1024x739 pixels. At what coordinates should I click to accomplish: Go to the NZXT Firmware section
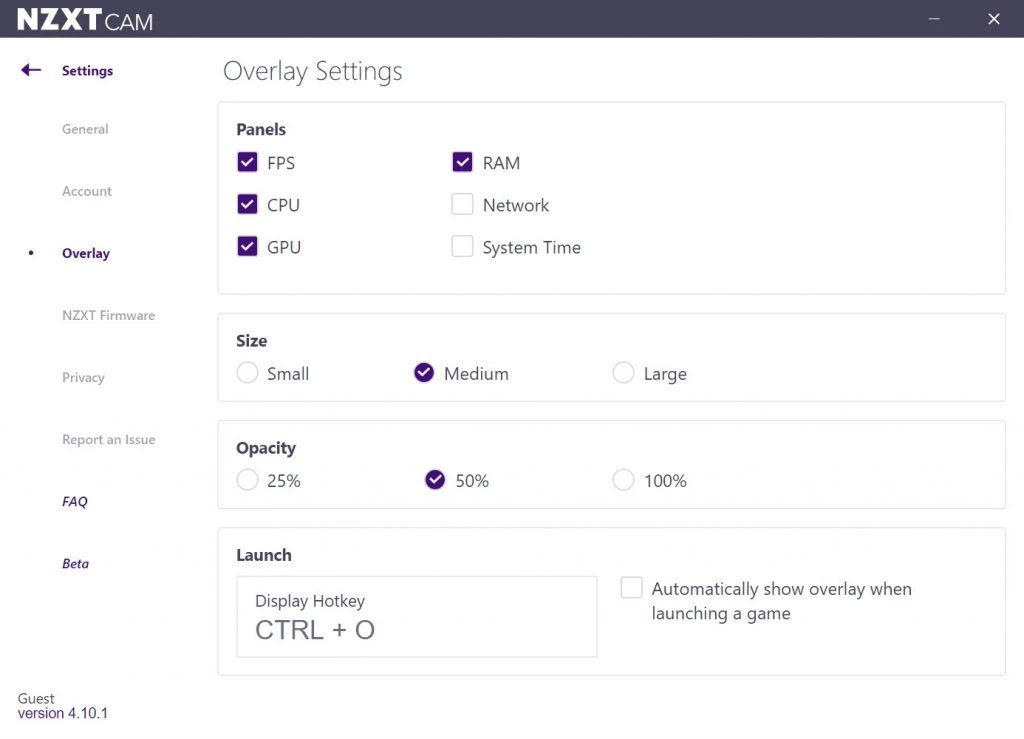tap(108, 315)
